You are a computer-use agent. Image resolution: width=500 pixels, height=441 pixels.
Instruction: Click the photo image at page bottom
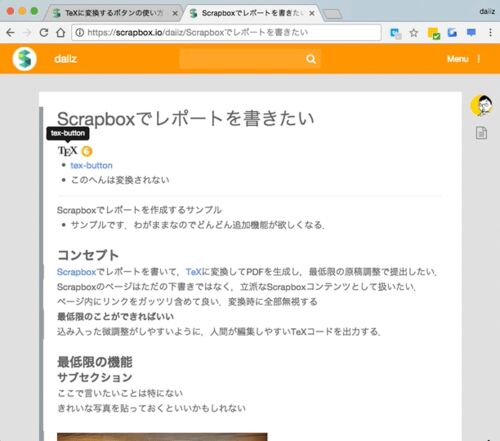point(162,437)
